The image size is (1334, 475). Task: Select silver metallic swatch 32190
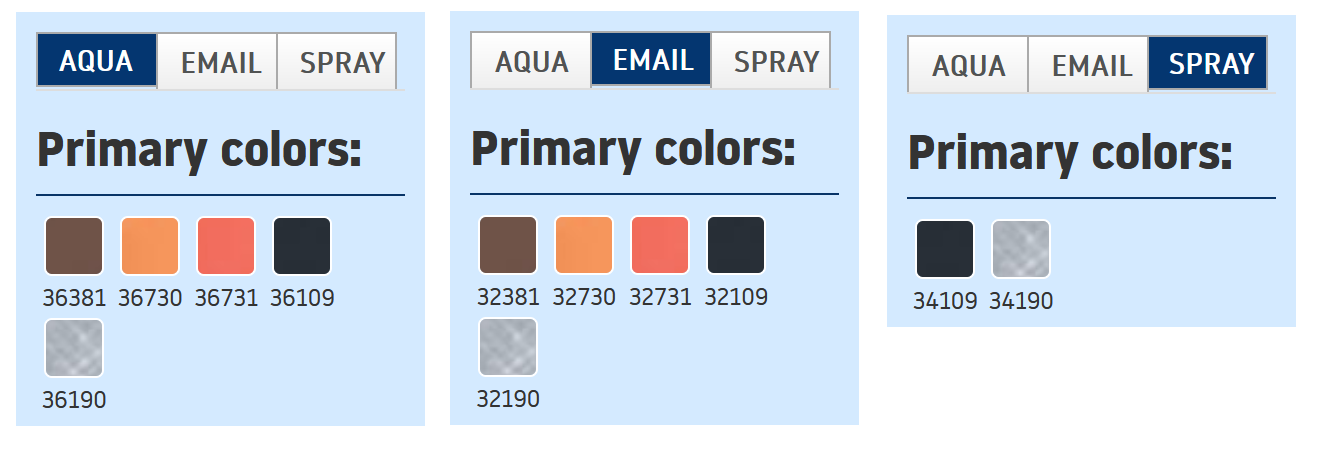[x=508, y=347]
